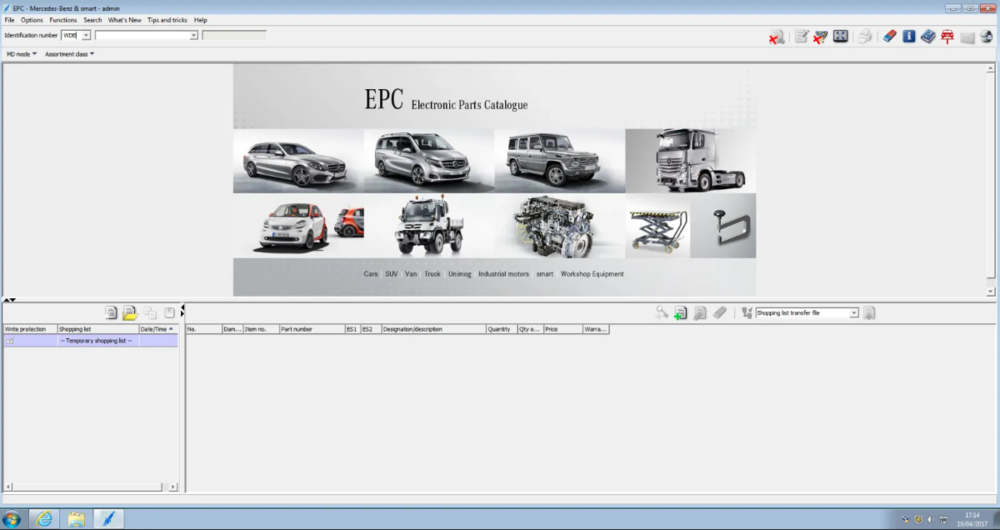Open Internet Explorer from the taskbar

coord(44,518)
